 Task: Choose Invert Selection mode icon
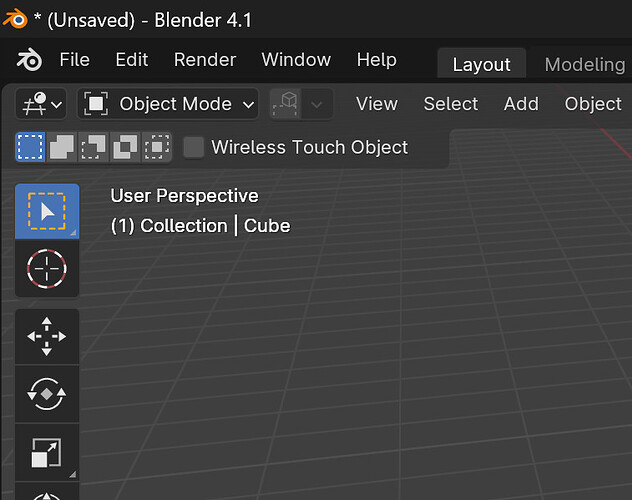[x=125, y=147]
